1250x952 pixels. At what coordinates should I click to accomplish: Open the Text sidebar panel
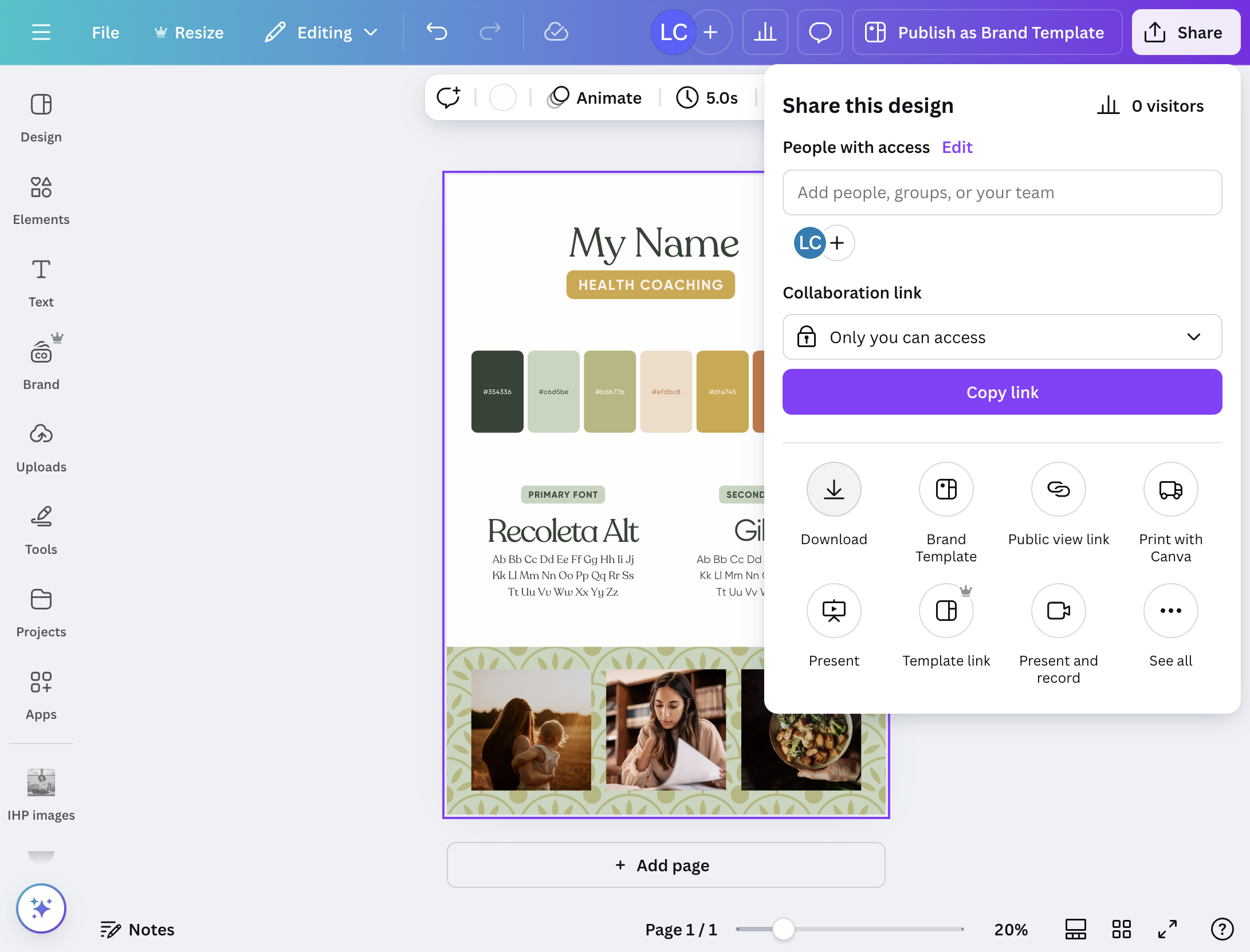[41, 283]
